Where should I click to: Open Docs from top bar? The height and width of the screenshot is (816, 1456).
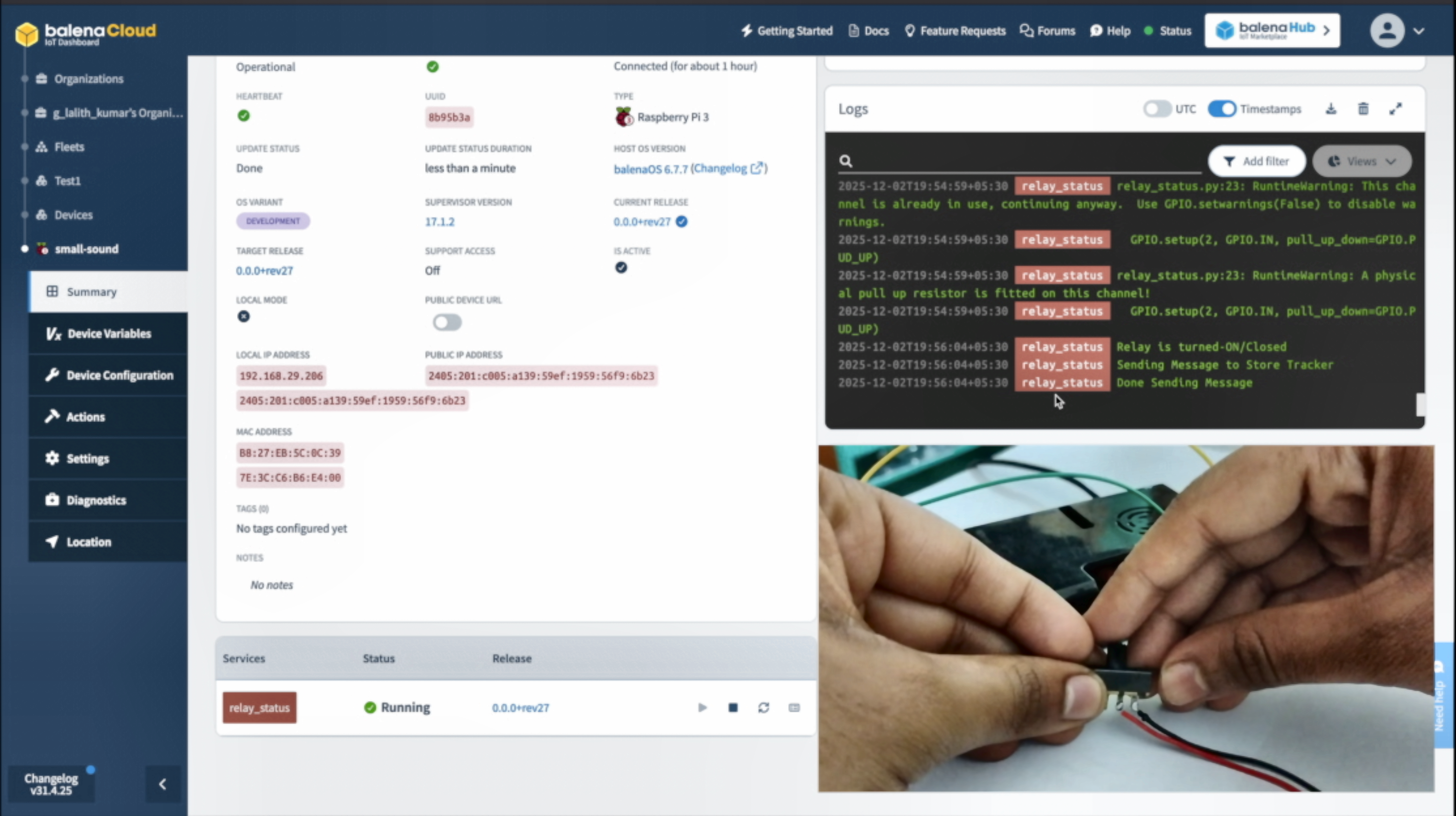869,31
